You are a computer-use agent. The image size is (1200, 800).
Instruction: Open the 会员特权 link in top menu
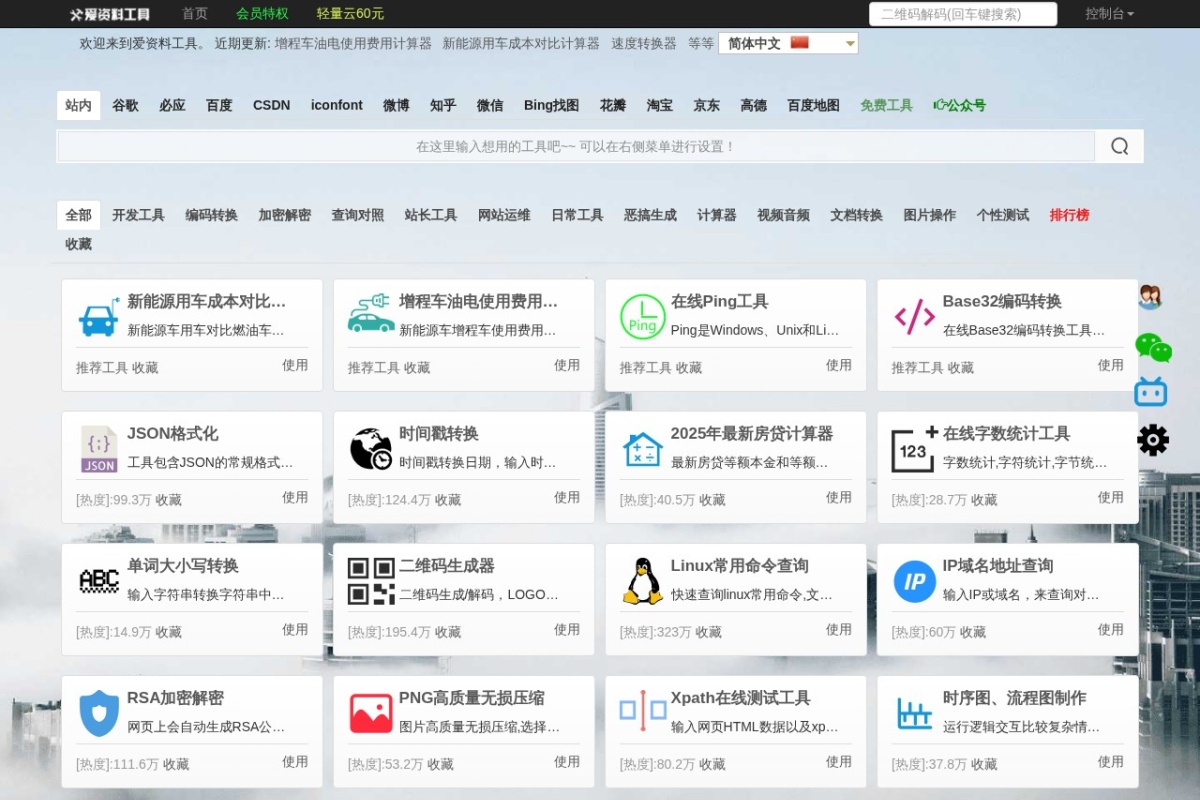[x=261, y=14]
